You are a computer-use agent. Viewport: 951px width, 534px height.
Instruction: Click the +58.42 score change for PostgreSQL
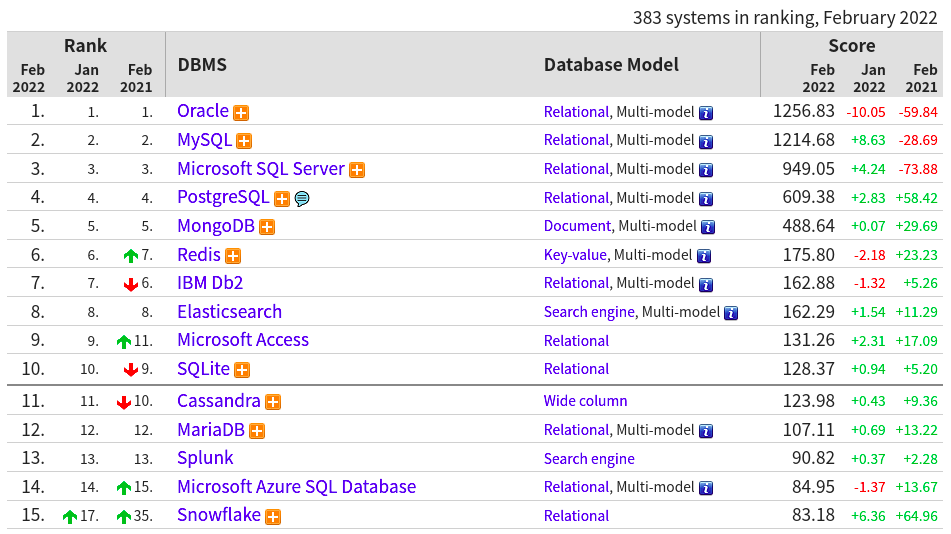(916, 198)
